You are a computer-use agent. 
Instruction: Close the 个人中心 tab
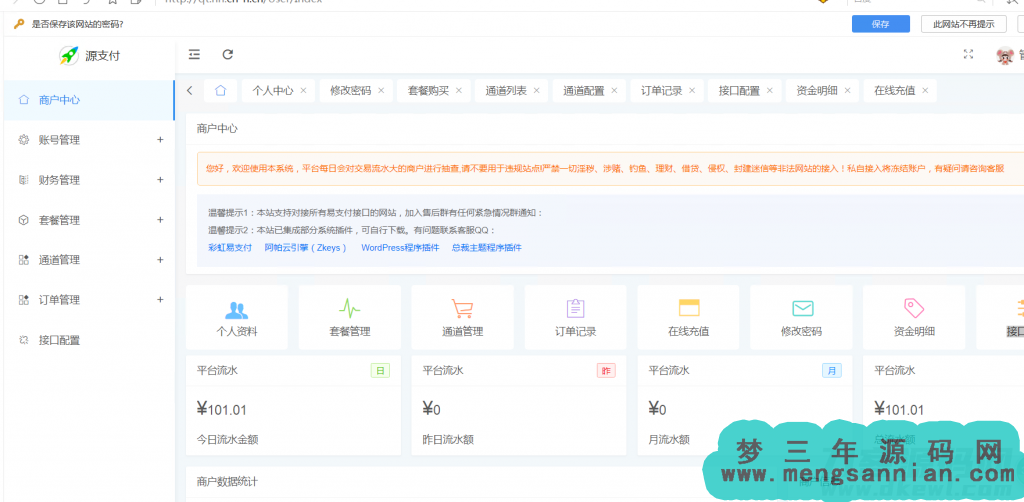(x=303, y=91)
